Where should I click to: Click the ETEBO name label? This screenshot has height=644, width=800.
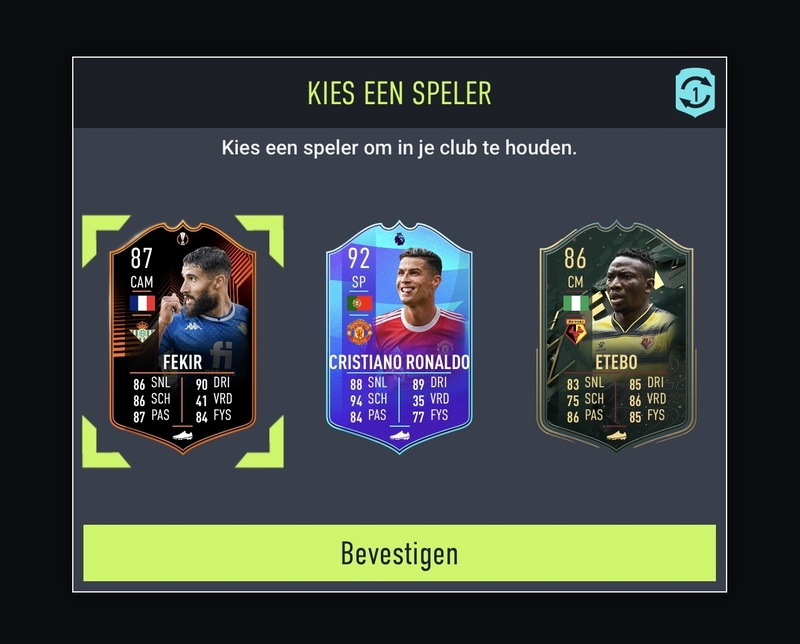(616, 362)
